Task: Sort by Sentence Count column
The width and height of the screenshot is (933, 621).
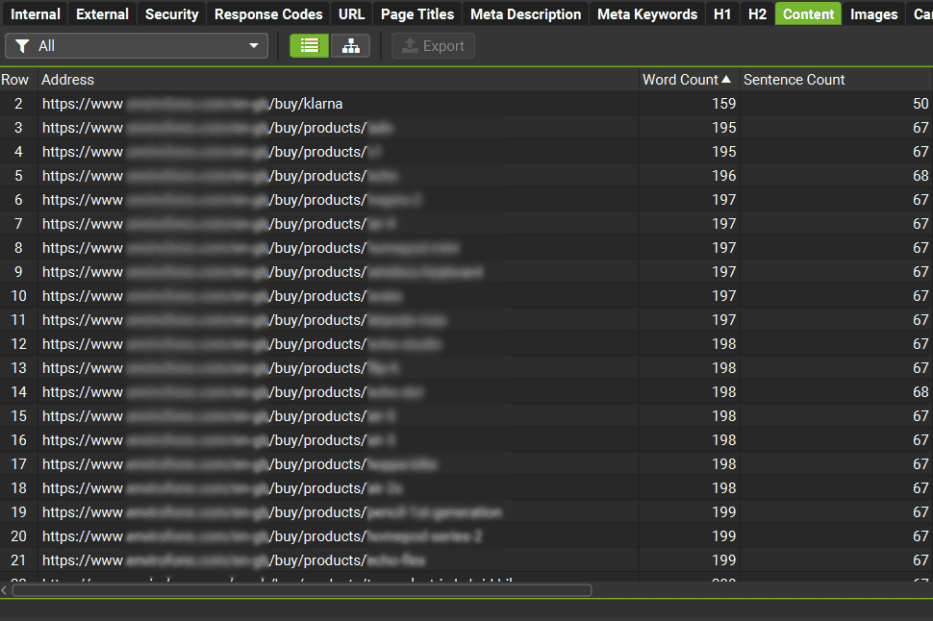Action: point(793,79)
